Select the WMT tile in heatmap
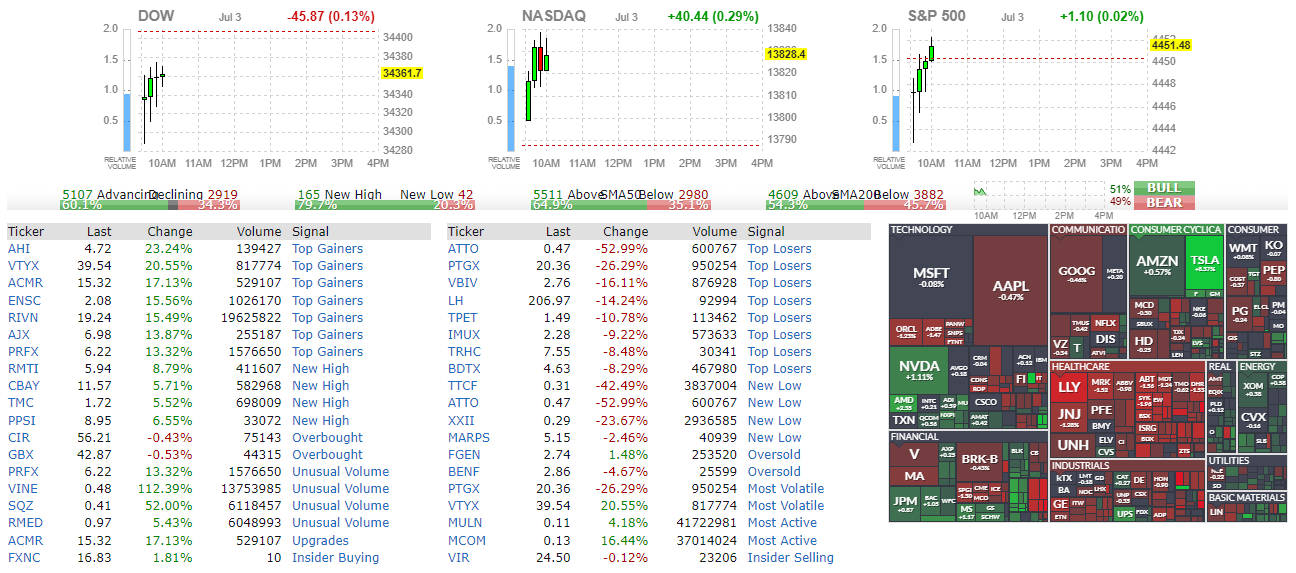The width and height of the screenshot is (1296, 573). 1243,250
